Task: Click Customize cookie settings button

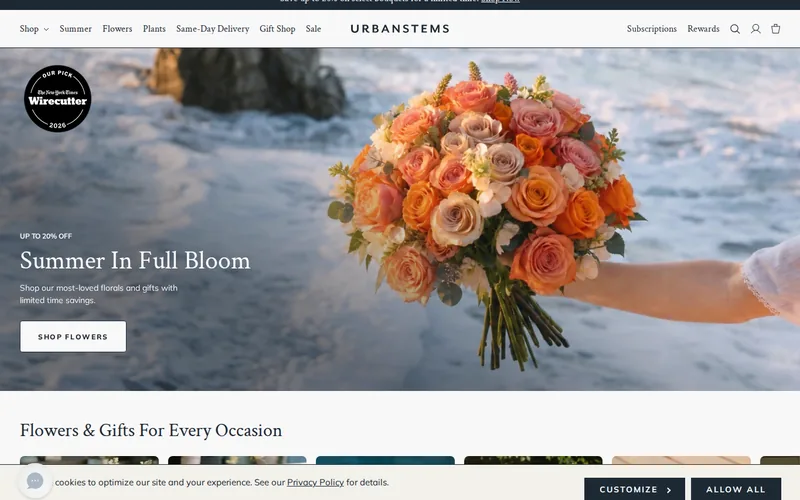Action: click(635, 489)
